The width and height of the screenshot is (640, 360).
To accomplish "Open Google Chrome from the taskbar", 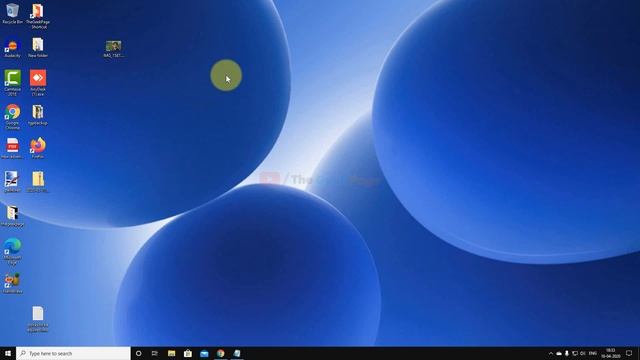I will 220,353.
